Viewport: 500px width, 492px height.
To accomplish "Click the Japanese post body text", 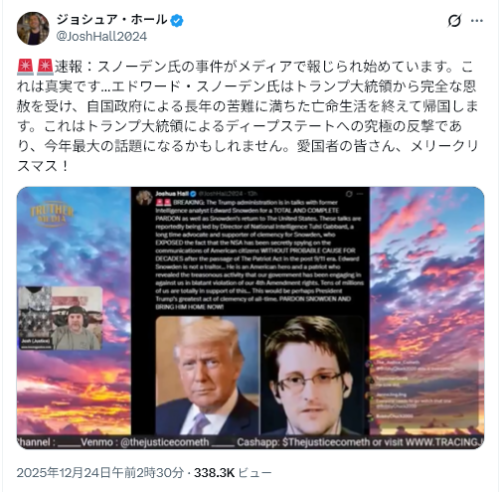I will [247, 116].
